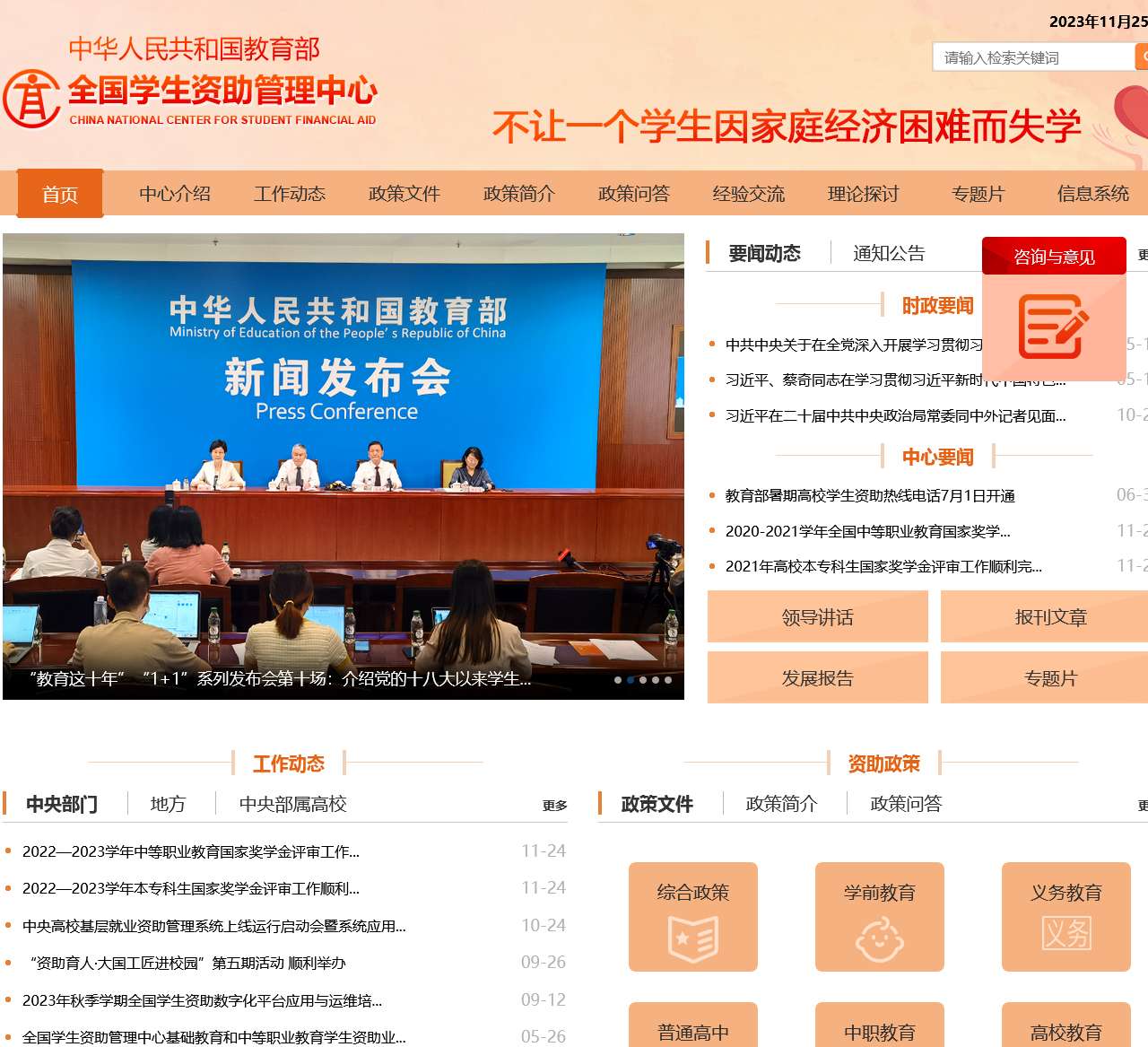Click the keyword search input field
The image size is (1148, 1047).
click(1034, 57)
